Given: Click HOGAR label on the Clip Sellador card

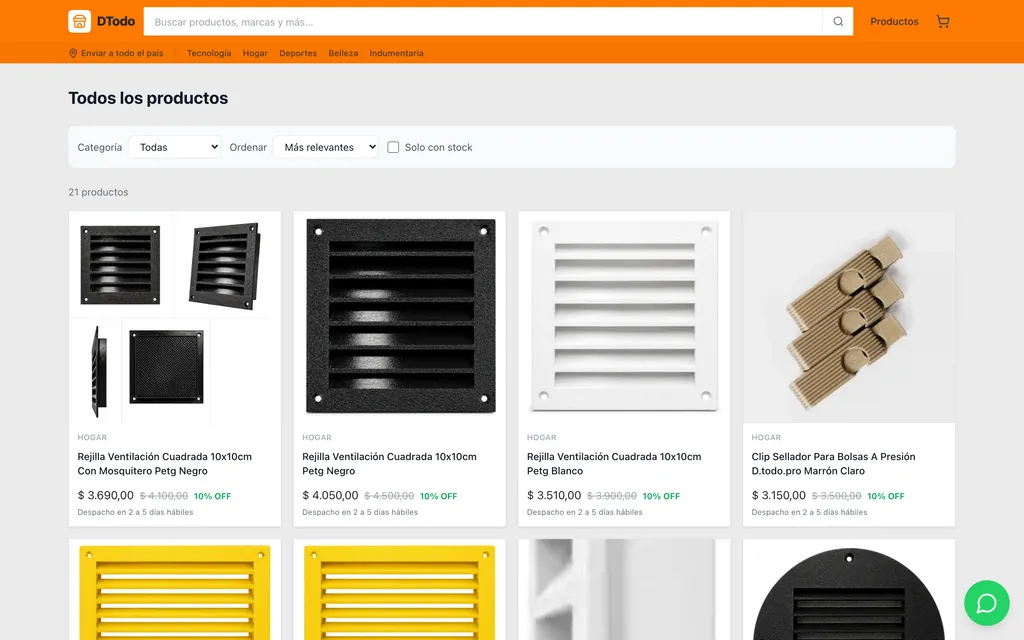Looking at the screenshot, I should [766, 438].
